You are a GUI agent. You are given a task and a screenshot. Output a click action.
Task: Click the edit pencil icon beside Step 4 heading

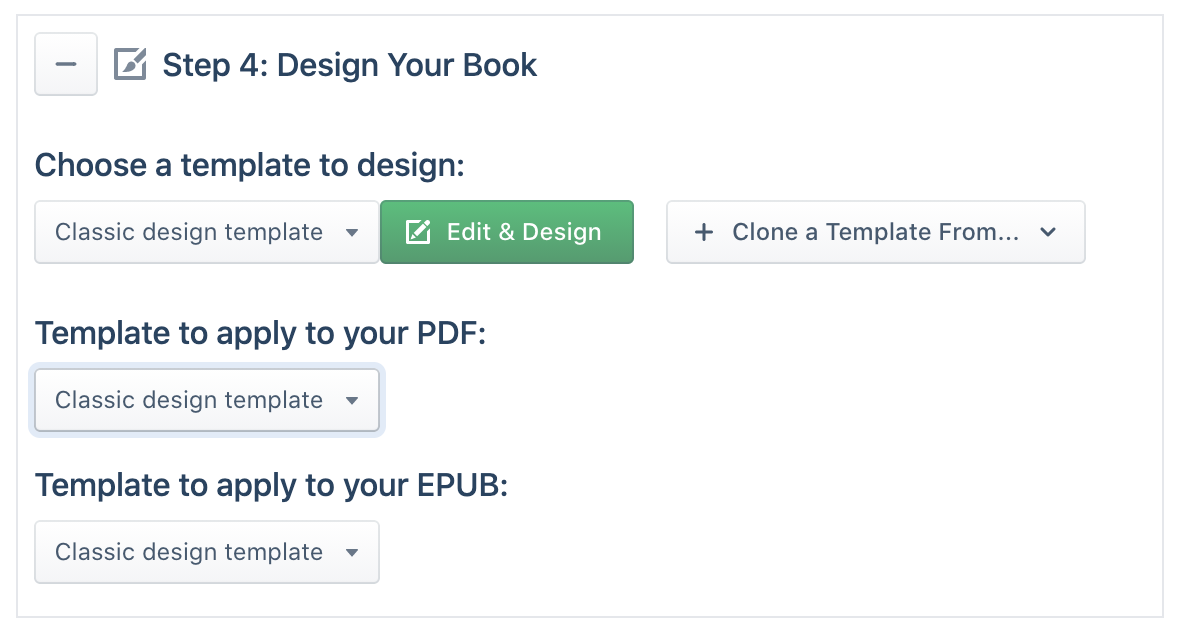point(130,64)
